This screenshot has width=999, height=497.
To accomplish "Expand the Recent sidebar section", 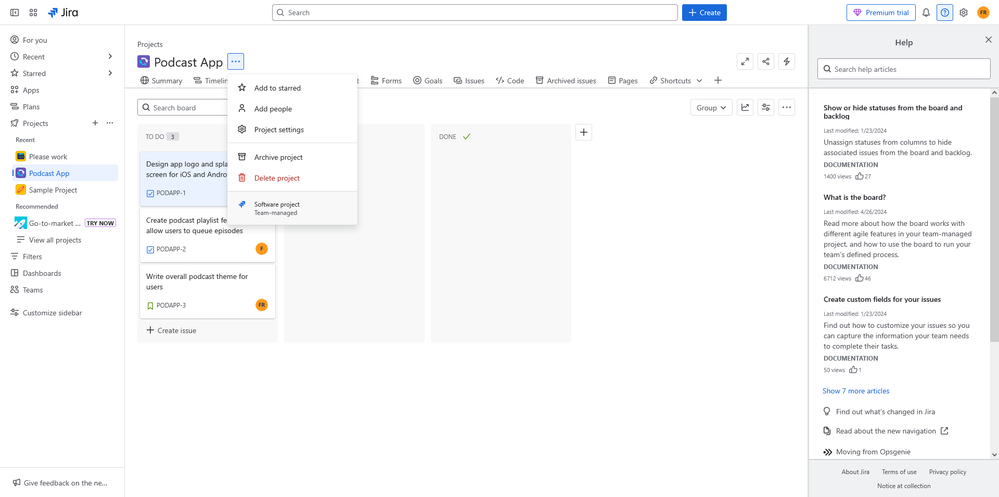I will pos(110,57).
